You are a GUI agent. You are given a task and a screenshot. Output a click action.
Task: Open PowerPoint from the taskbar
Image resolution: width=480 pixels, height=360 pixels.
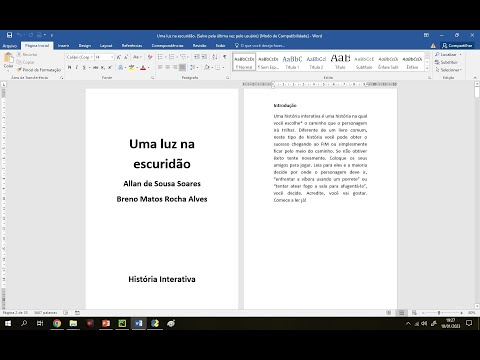pyautogui.click(x=106, y=323)
